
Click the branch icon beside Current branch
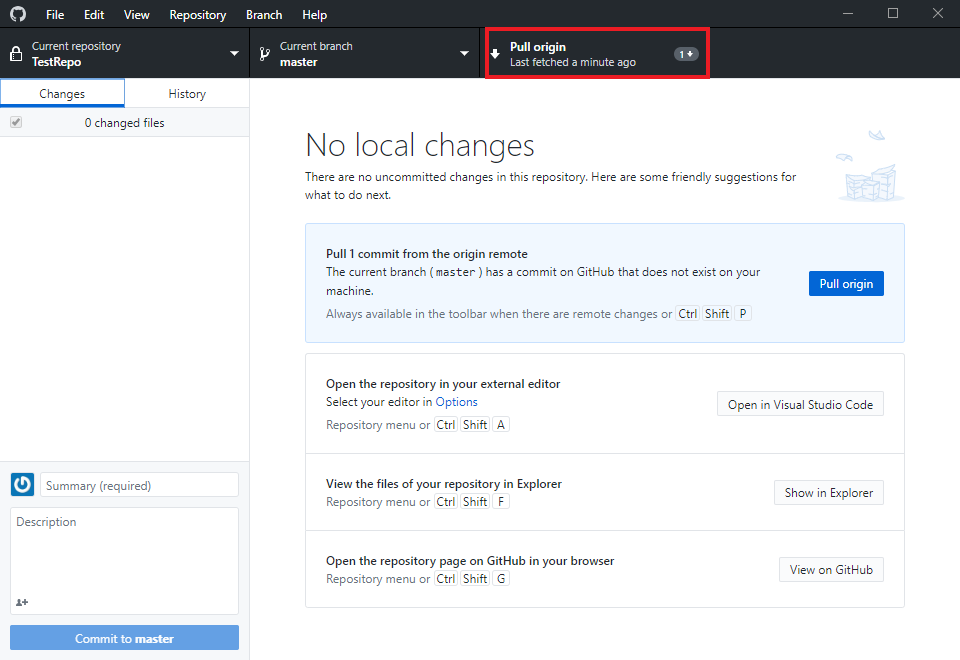(x=264, y=54)
